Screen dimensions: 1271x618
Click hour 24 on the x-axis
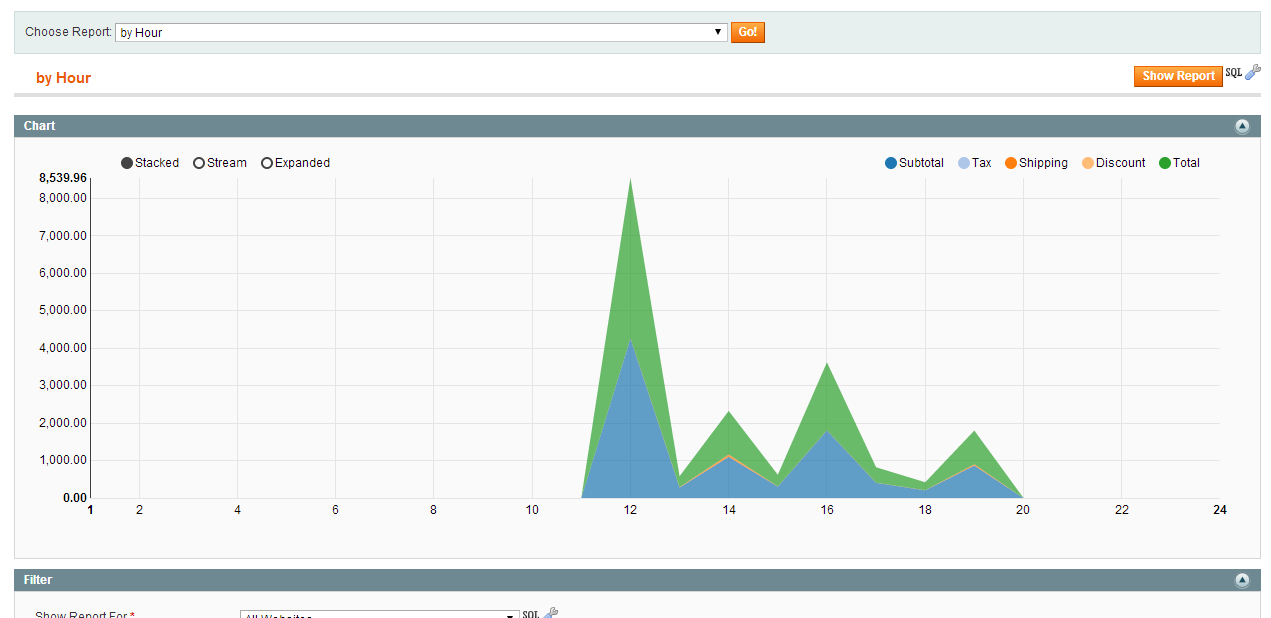tap(1220, 510)
